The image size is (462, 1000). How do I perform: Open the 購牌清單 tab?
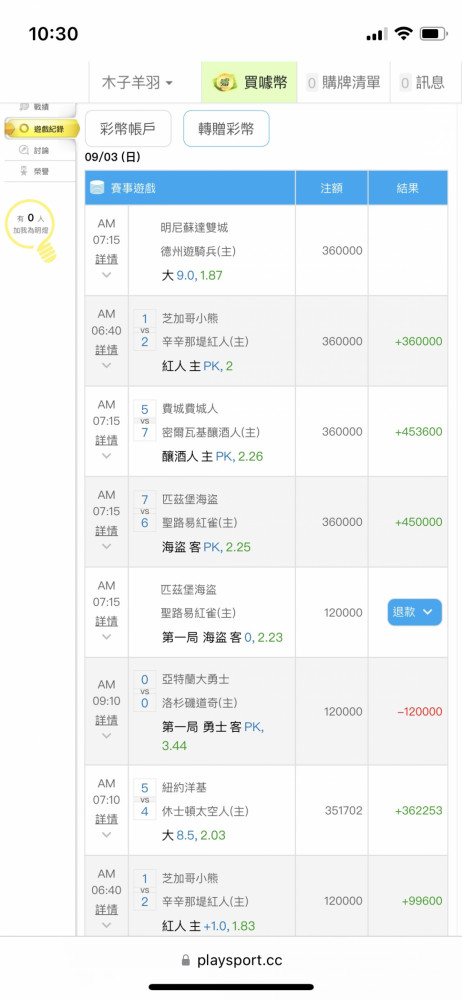tap(343, 82)
